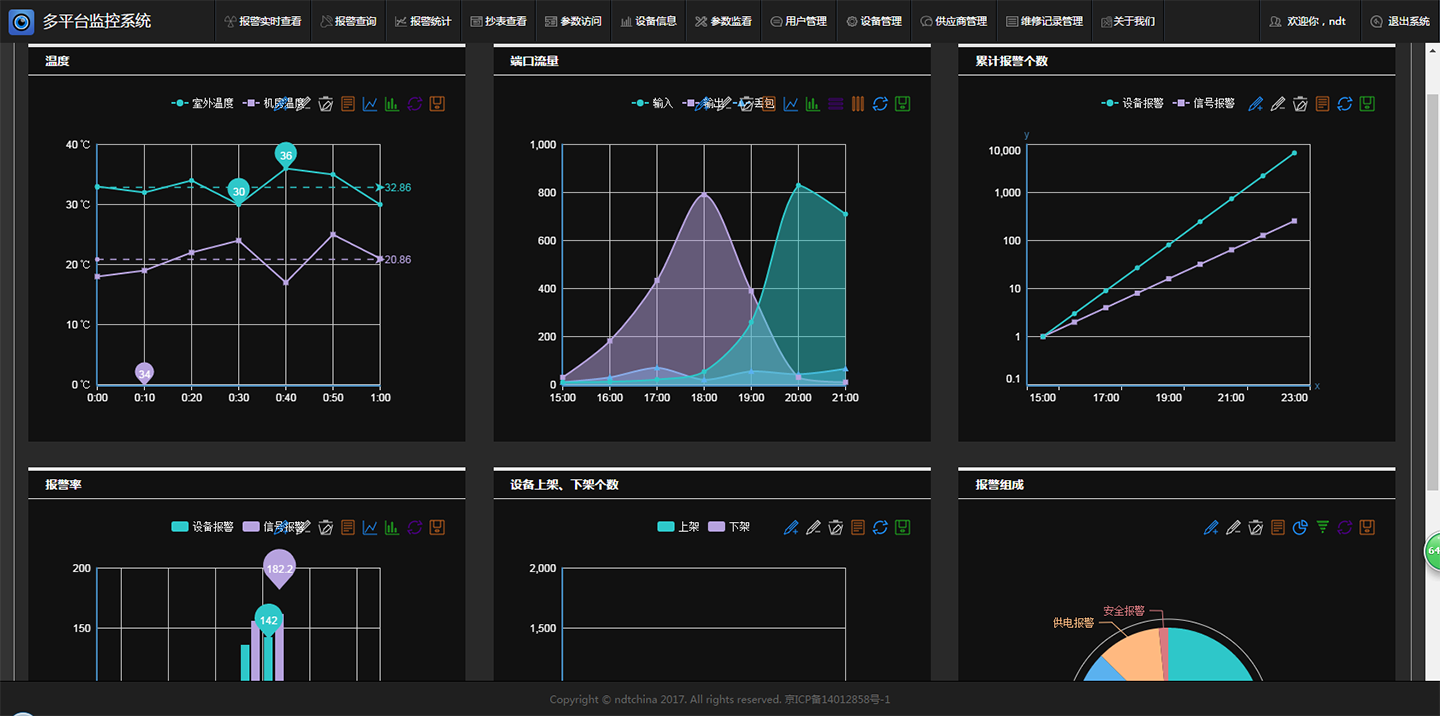The image size is (1440, 716).
Task: Open 供应商管理 menu
Action: 953,21
